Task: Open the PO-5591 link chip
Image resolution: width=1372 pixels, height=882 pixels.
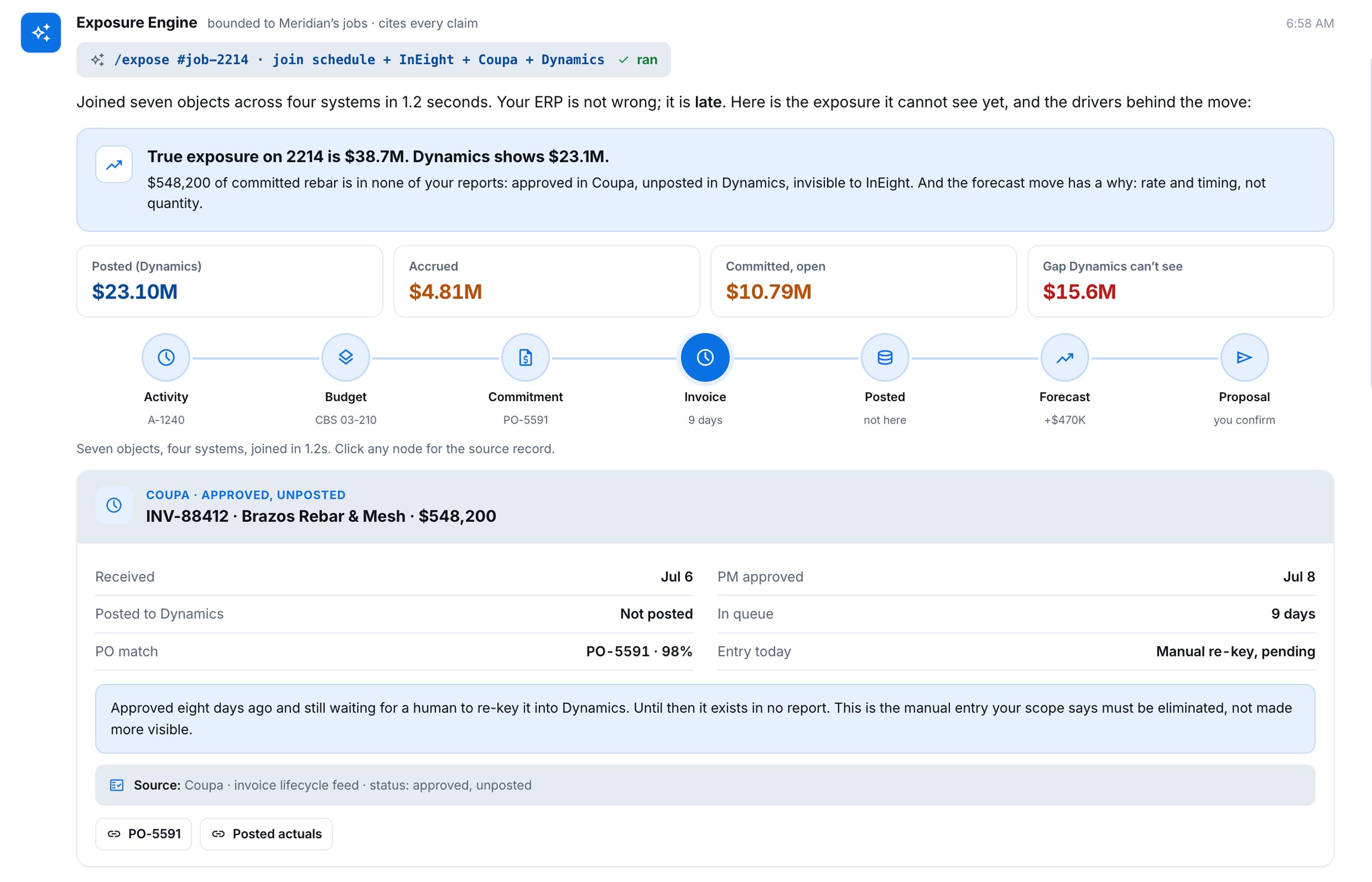Action: point(144,834)
